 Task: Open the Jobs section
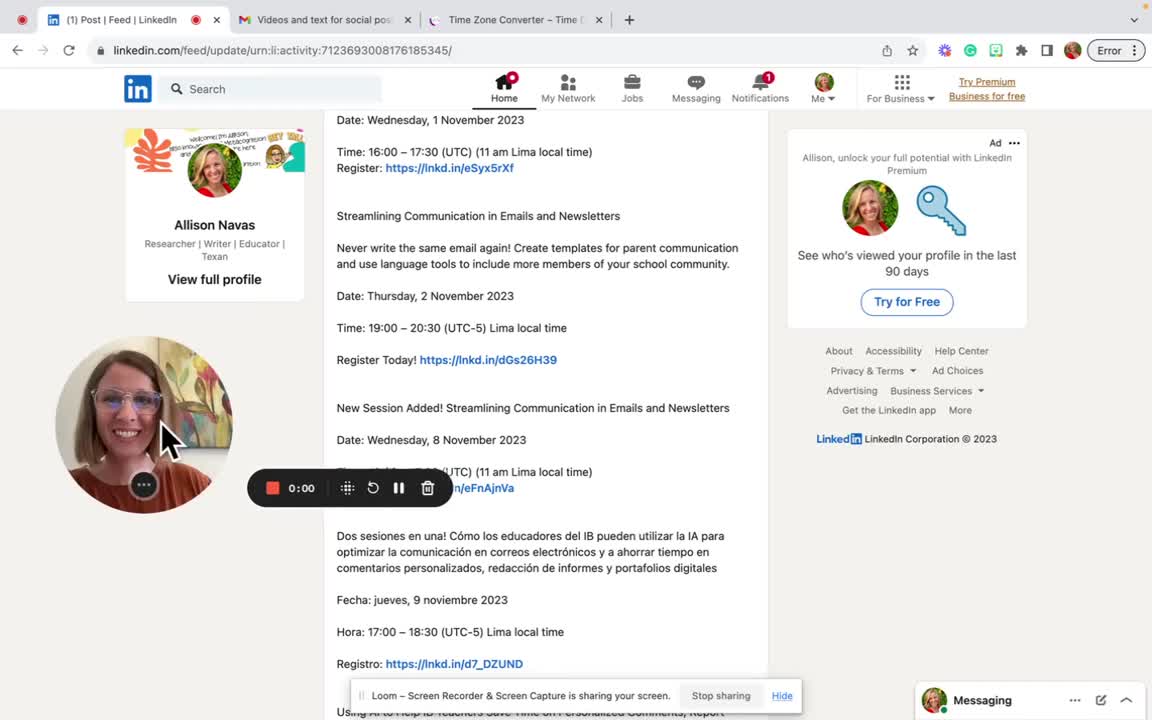coord(632,88)
